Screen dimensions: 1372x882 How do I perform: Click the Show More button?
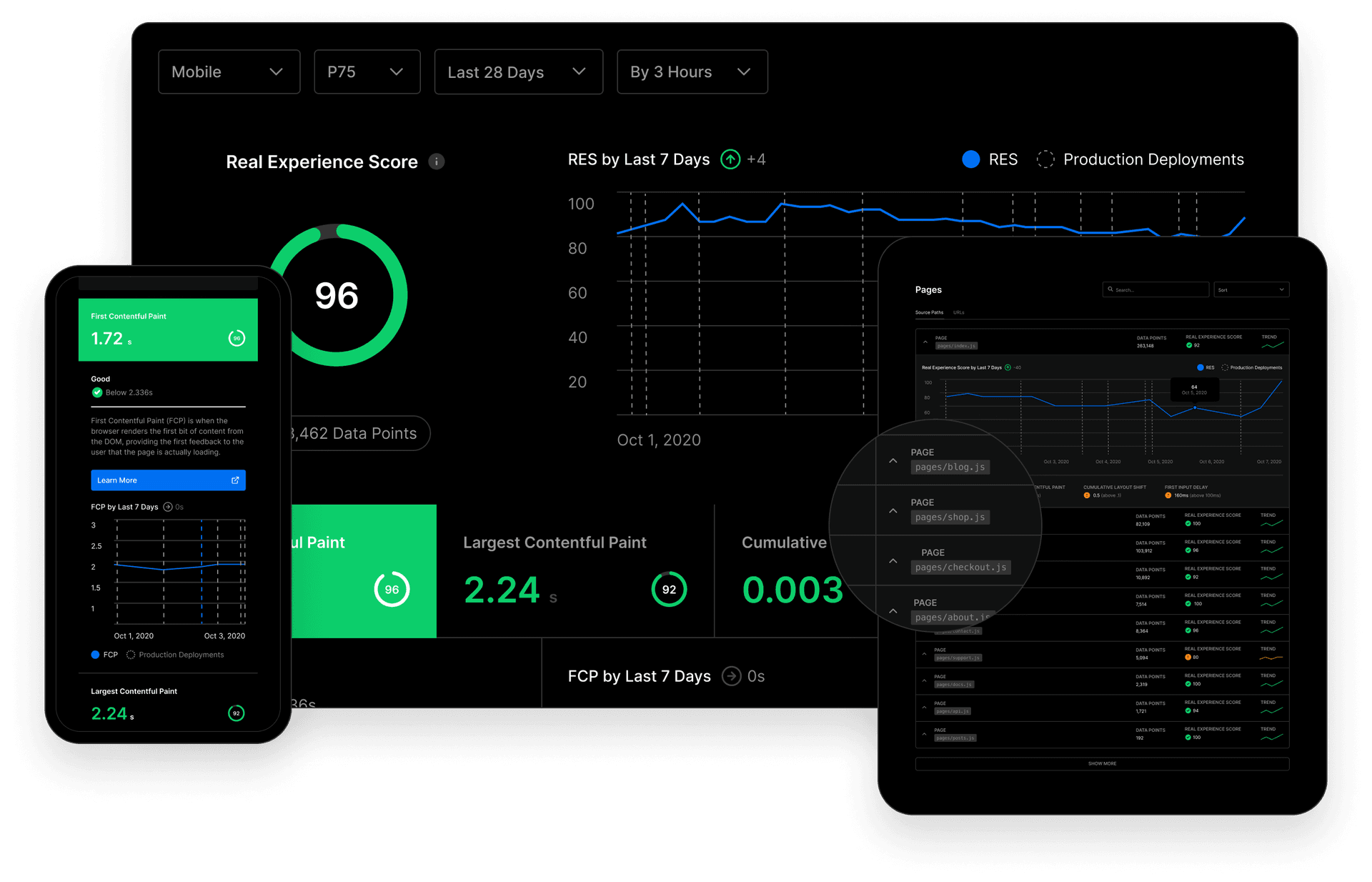(x=1101, y=763)
